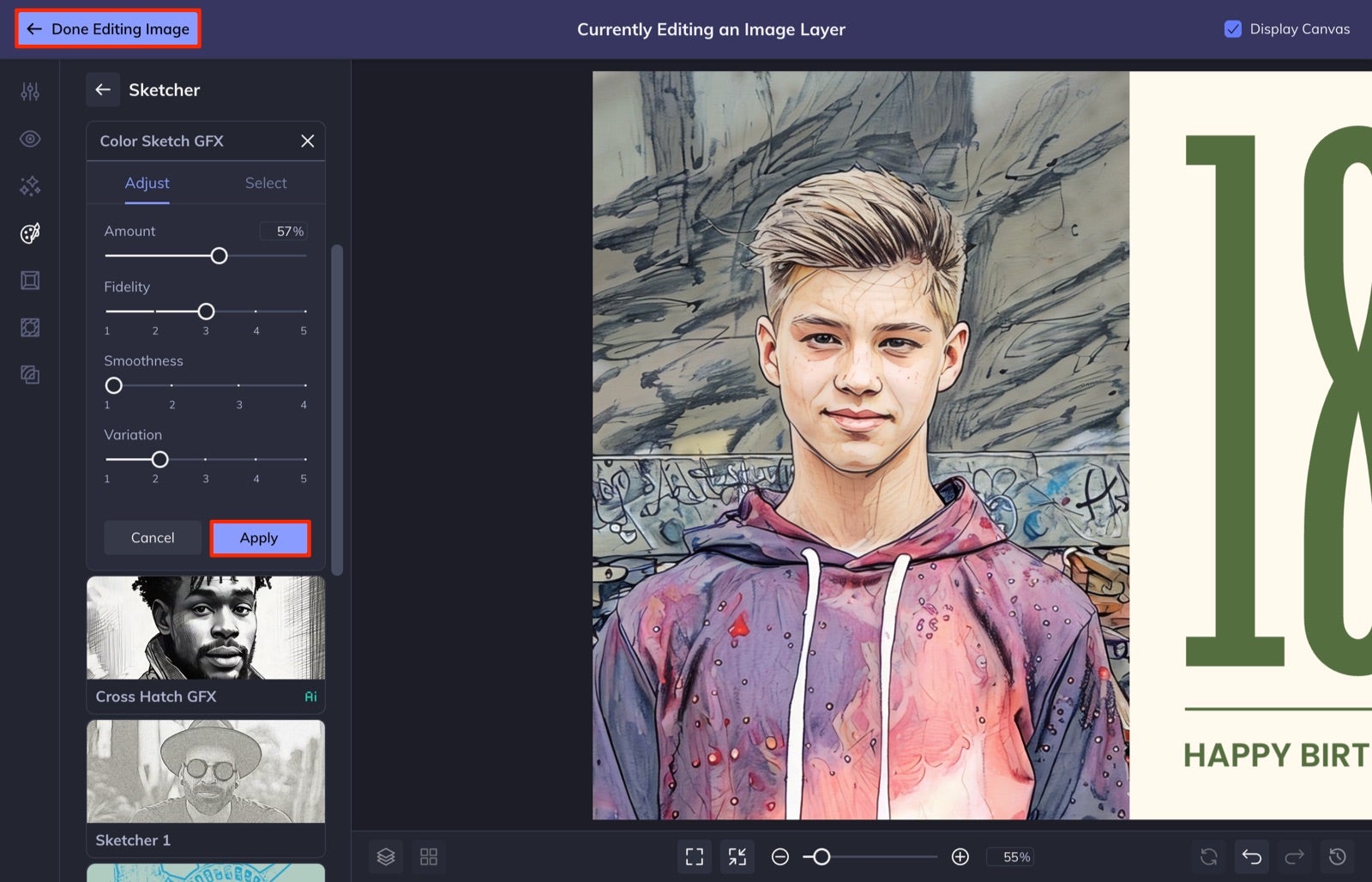Image resolution: width=1372 pixels, height=882 pixels.
Task: Redo the last action
Action: click(x=1294, y=856)
